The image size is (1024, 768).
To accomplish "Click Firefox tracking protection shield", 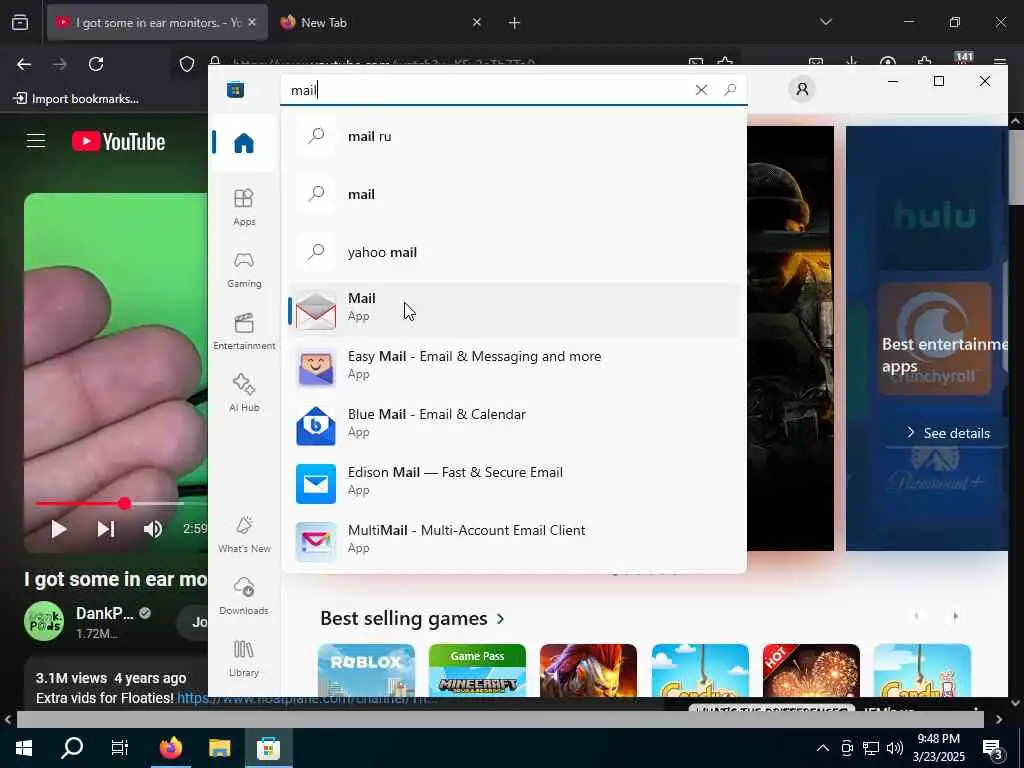I will point(187,64).
